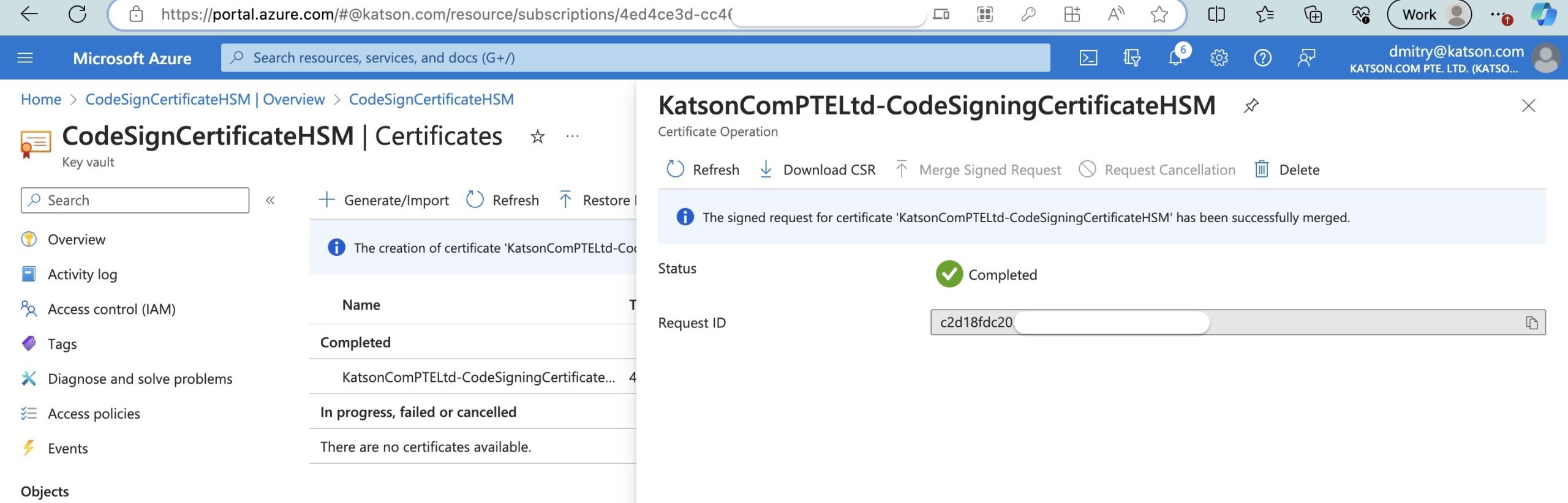Screen dimensions: 1568x503
Task: Collapse the key vault sidebar menu
Action: 270,200
